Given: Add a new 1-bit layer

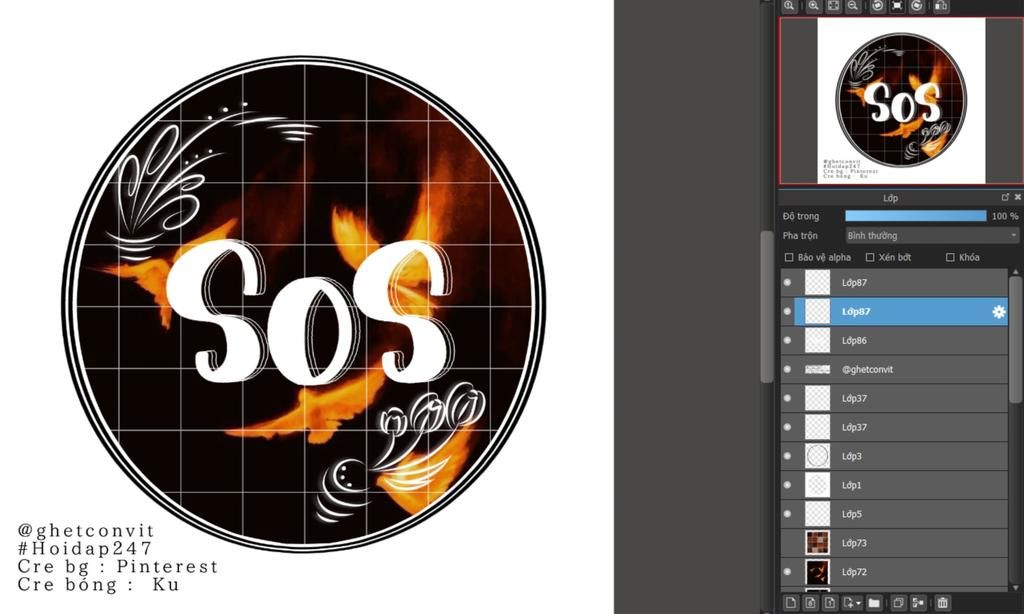Looking at the screenshot, I should tap(830, 603).
